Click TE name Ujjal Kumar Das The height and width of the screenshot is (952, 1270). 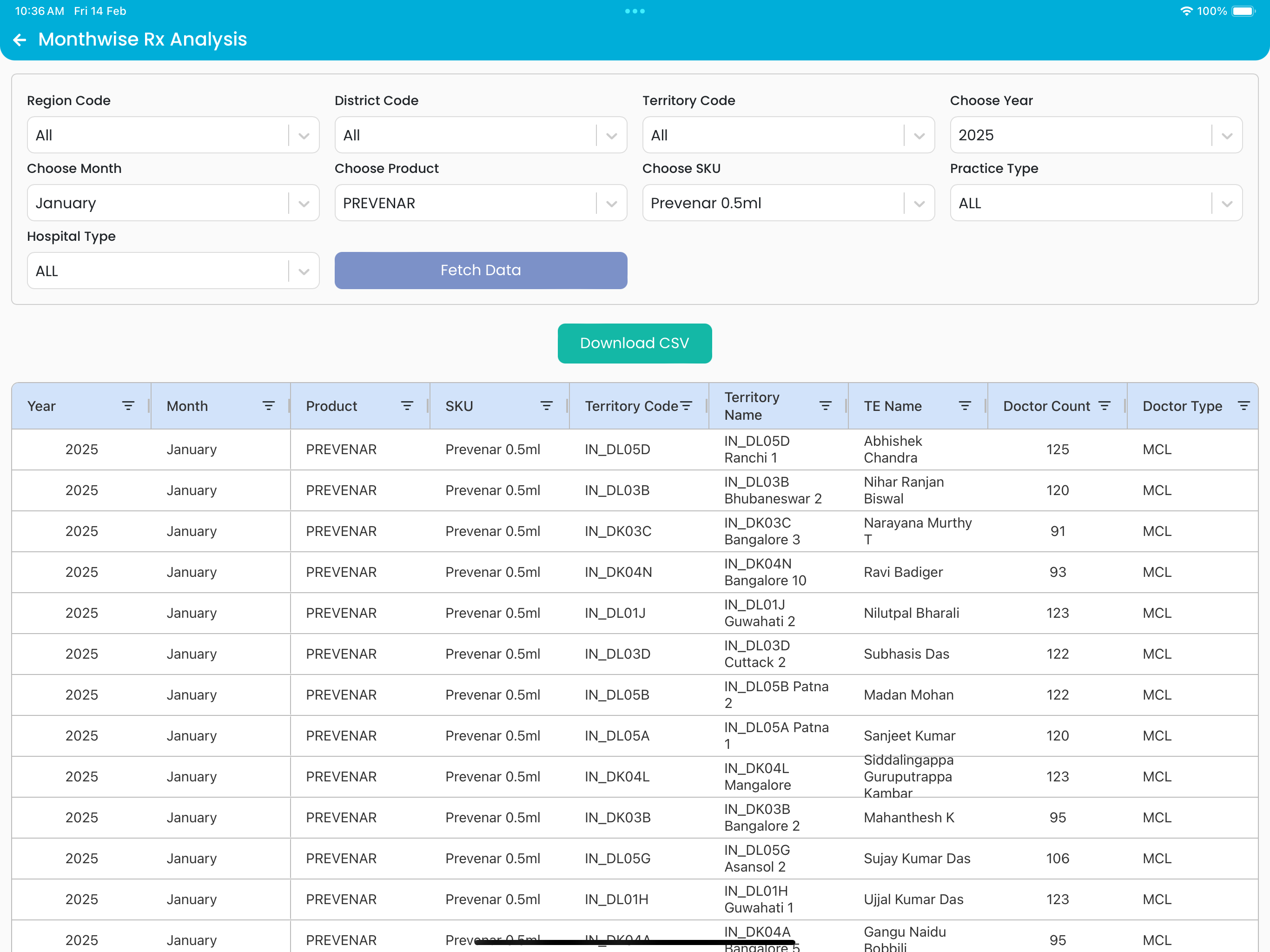click(913, 899)
